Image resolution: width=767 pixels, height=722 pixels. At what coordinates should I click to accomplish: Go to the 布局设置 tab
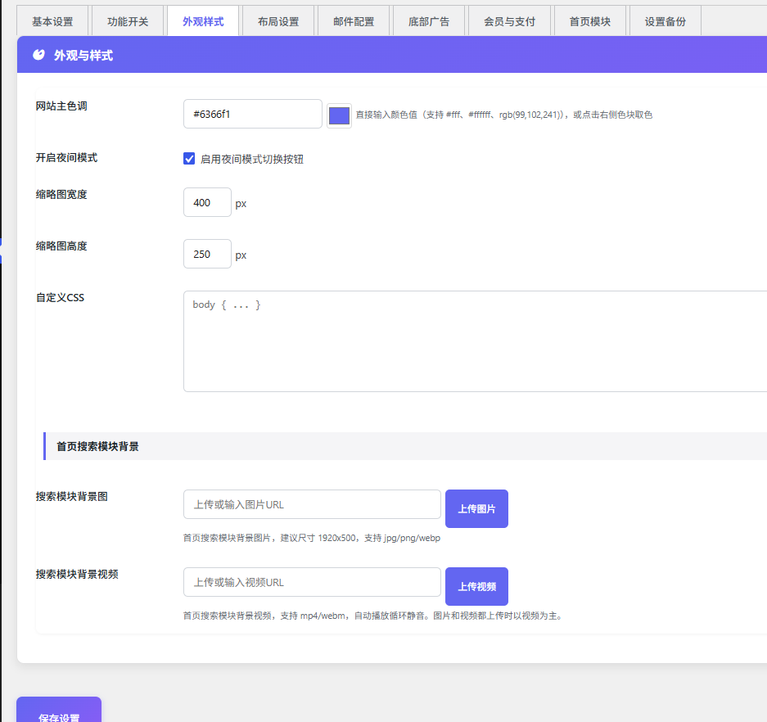point(278,22)
